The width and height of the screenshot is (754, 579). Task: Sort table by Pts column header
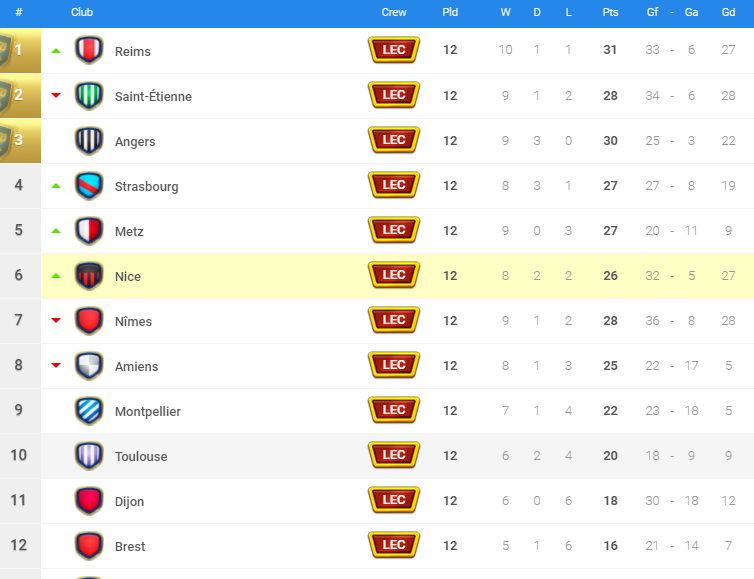[610, 12]
